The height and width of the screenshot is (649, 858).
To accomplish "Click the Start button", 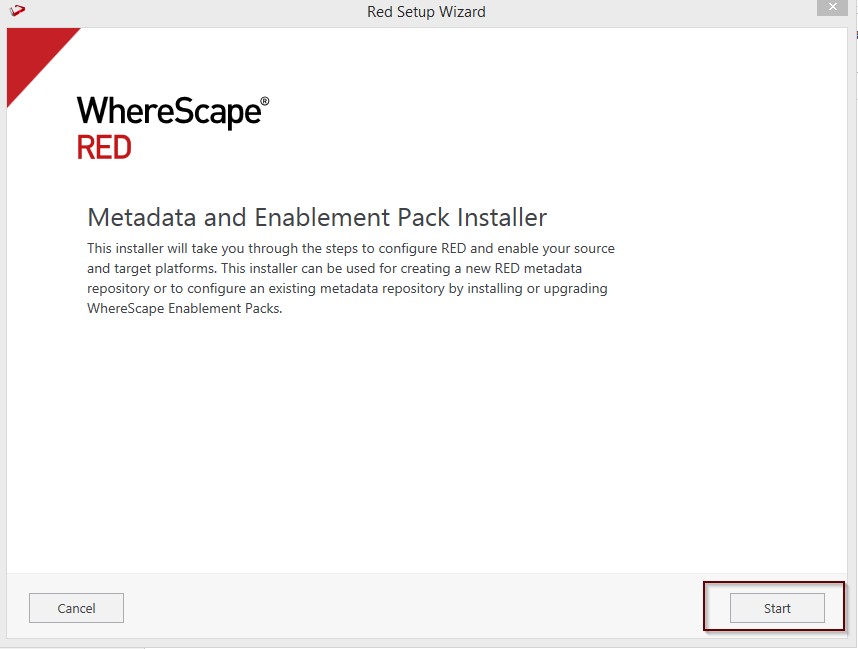I will [777, 608].
